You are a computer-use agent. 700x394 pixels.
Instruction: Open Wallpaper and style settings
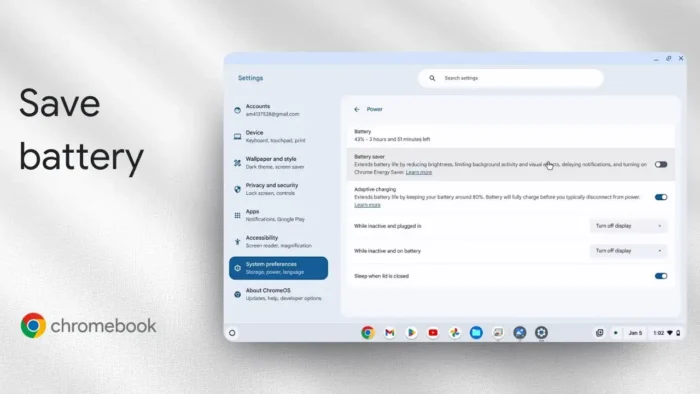(x=278, y=163)
